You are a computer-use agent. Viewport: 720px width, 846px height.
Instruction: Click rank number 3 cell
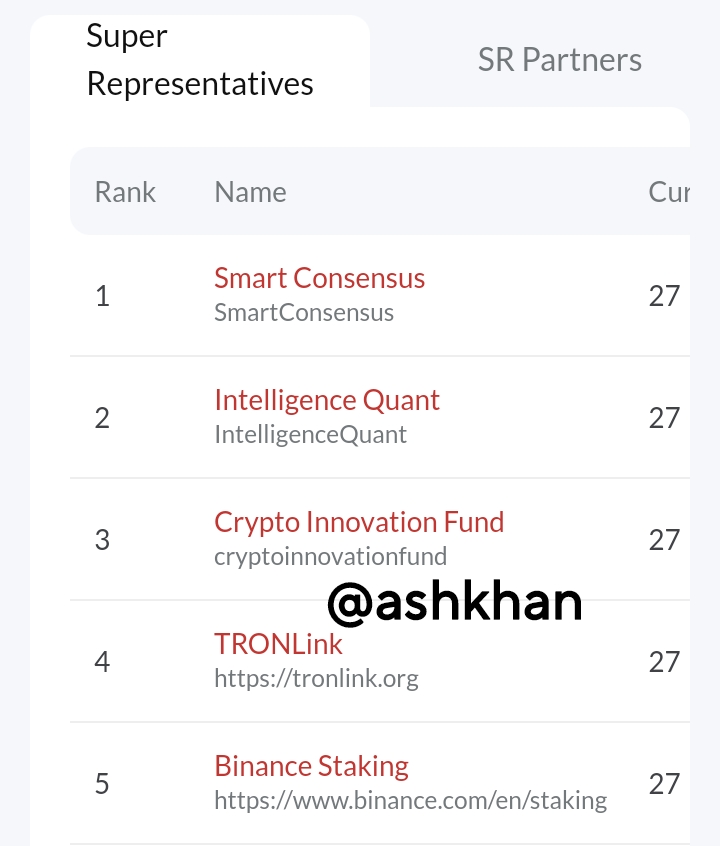point(102,540)
